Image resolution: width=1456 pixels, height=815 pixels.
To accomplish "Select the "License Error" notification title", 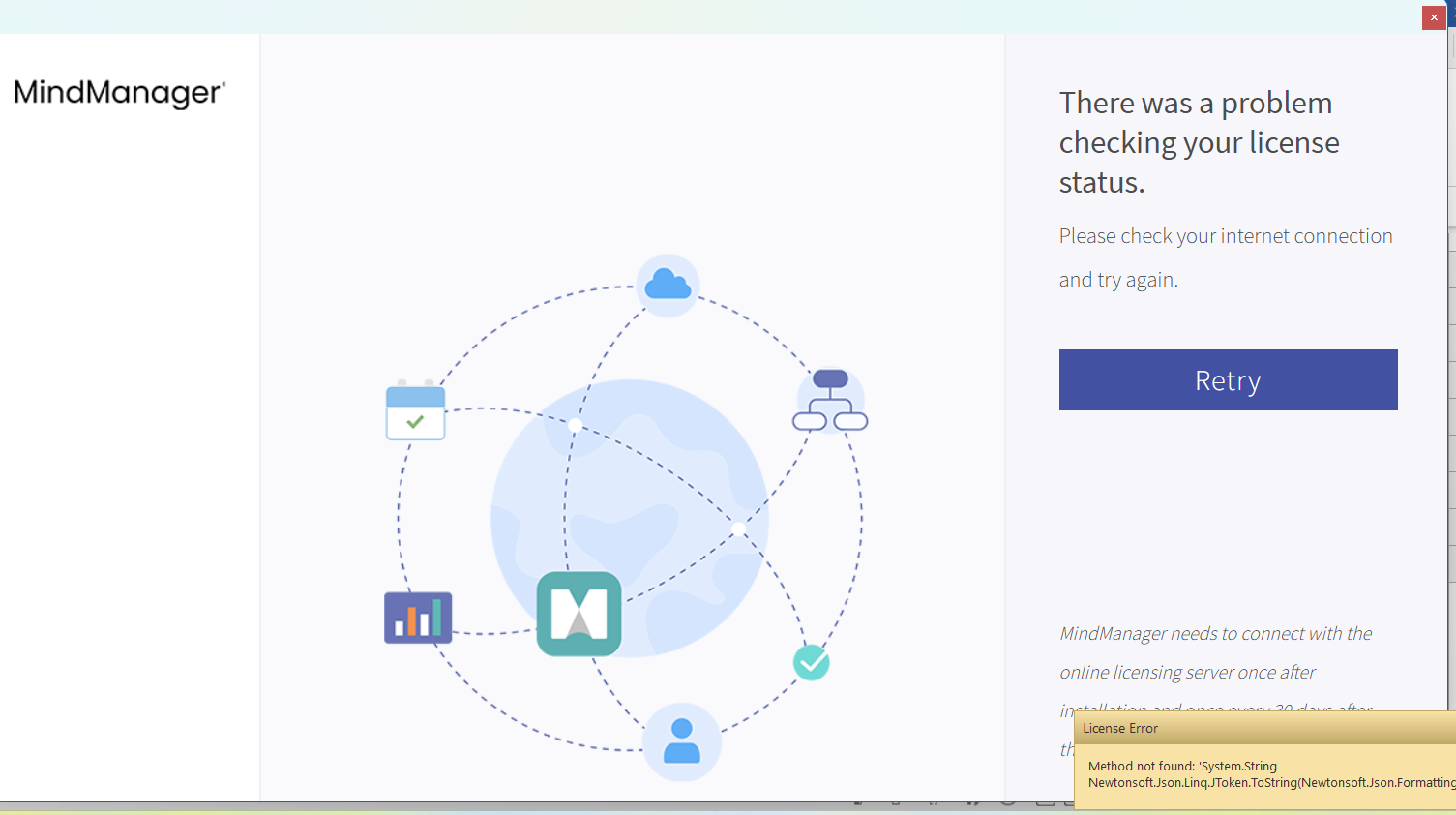I will click(1120, 728).
